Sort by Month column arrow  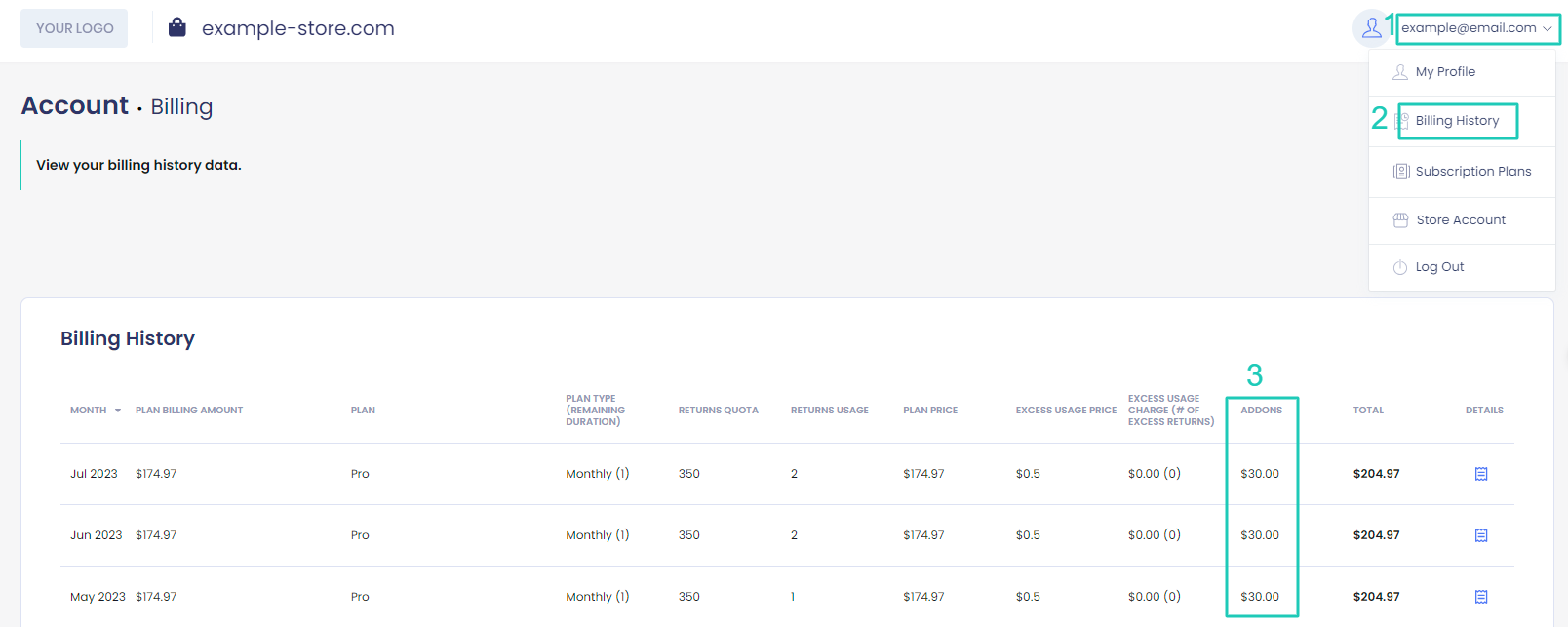click(x=118, y=411)
